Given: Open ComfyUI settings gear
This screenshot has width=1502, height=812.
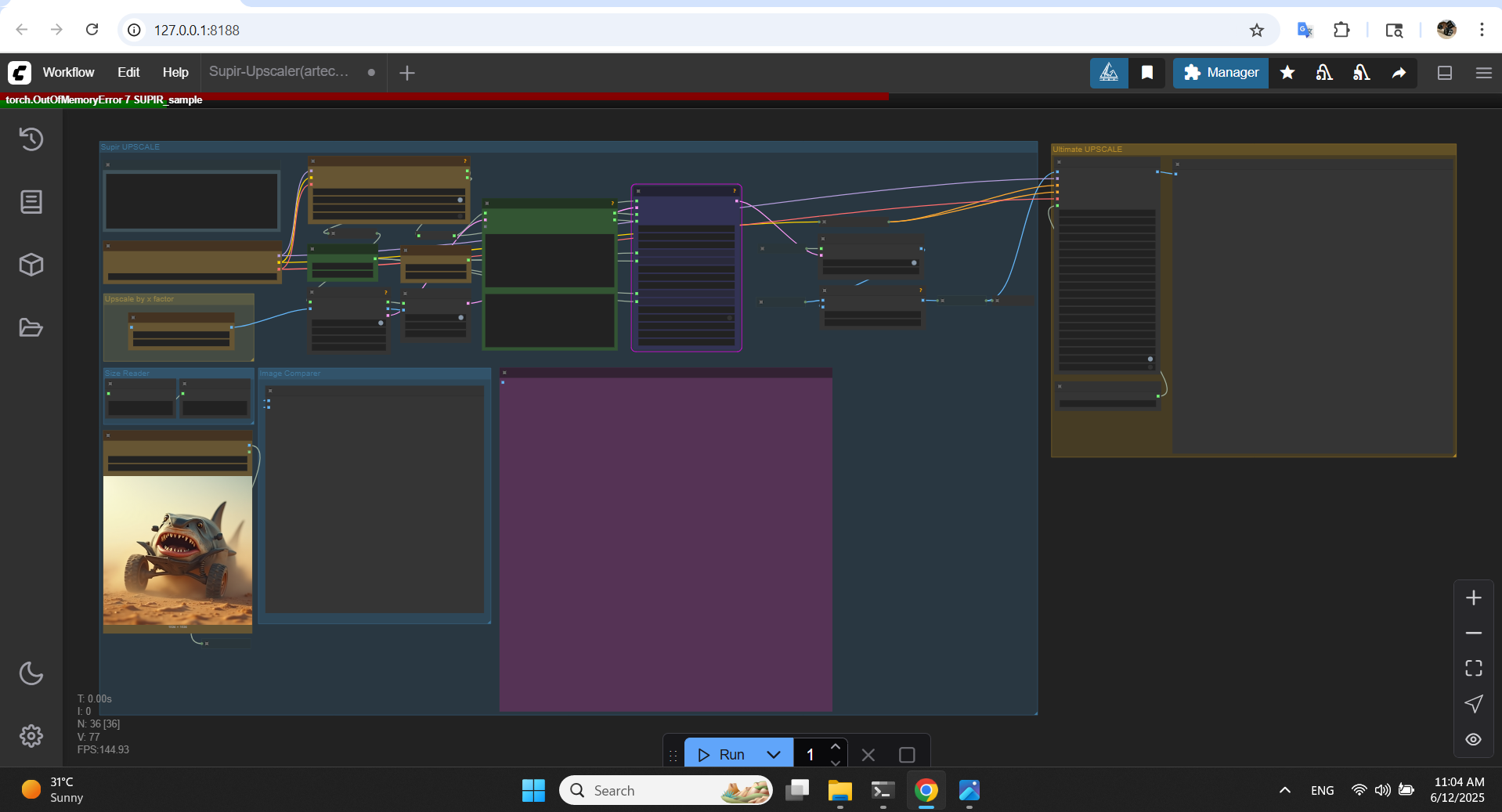Looking at the screenshot, I should coord(31,736).
